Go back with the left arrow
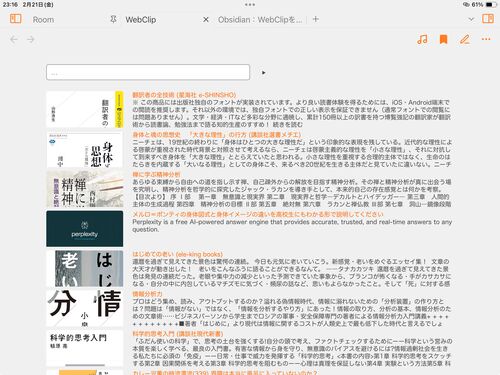Screen dimensions: 500x375 (14, 39)
